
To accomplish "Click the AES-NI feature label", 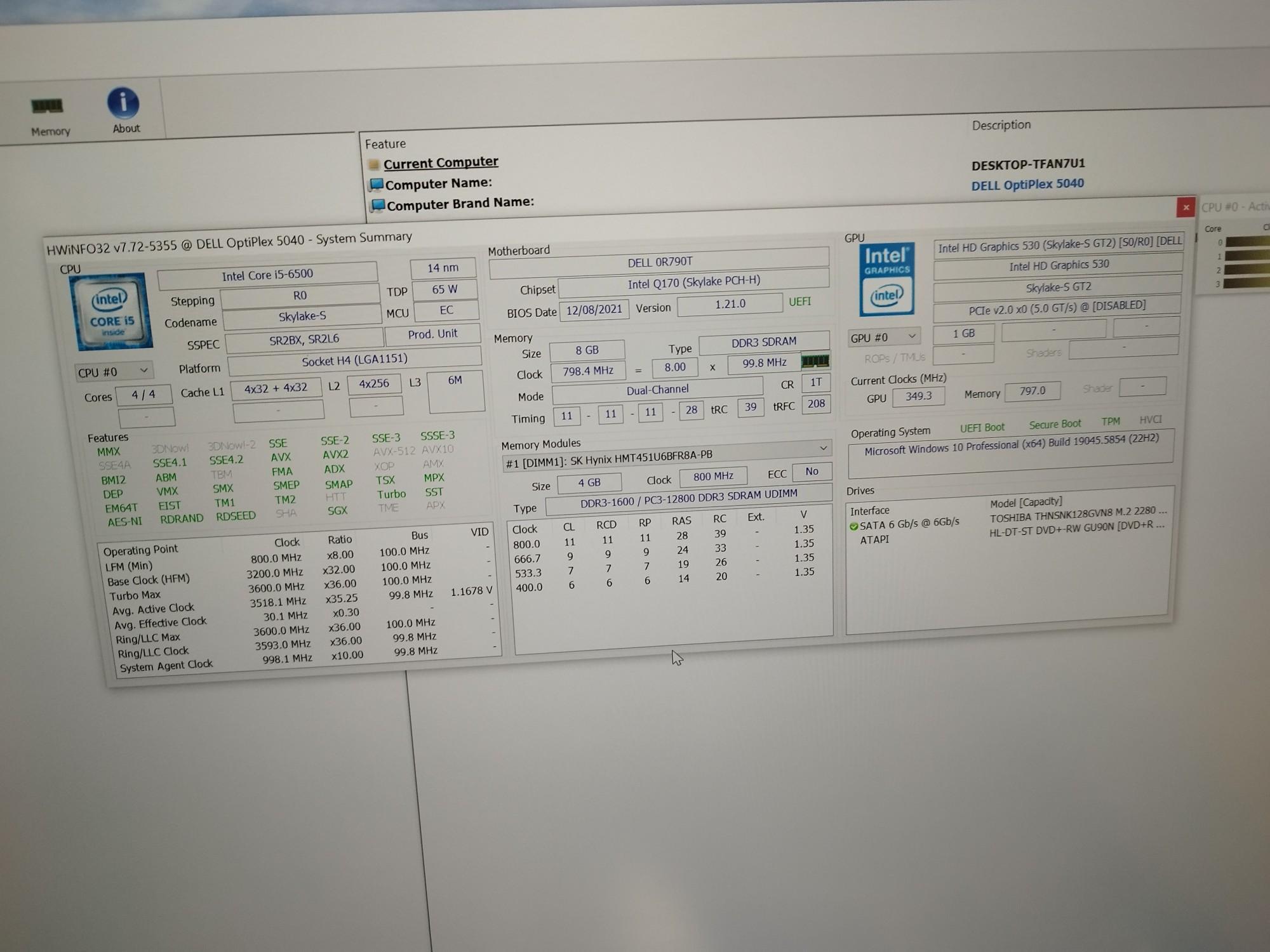I will [x=124, y=522].
